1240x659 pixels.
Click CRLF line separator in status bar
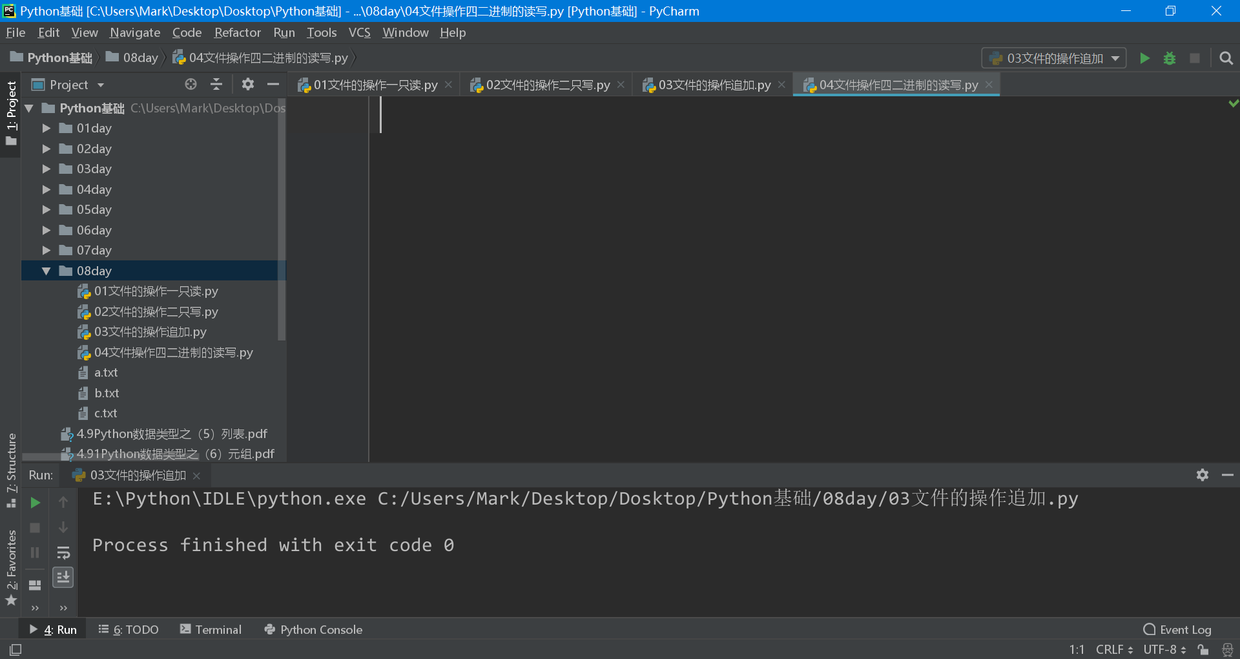click(1114, 650)
